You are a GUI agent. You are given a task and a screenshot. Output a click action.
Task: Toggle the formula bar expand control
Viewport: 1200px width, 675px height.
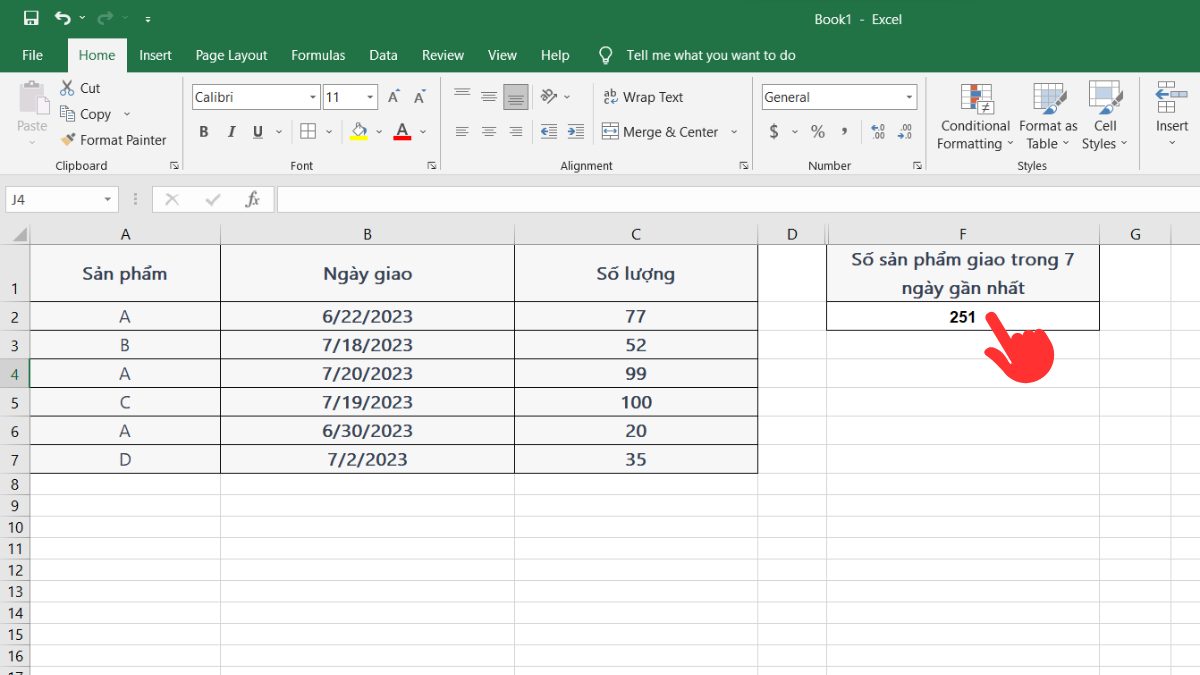[133, 199]
